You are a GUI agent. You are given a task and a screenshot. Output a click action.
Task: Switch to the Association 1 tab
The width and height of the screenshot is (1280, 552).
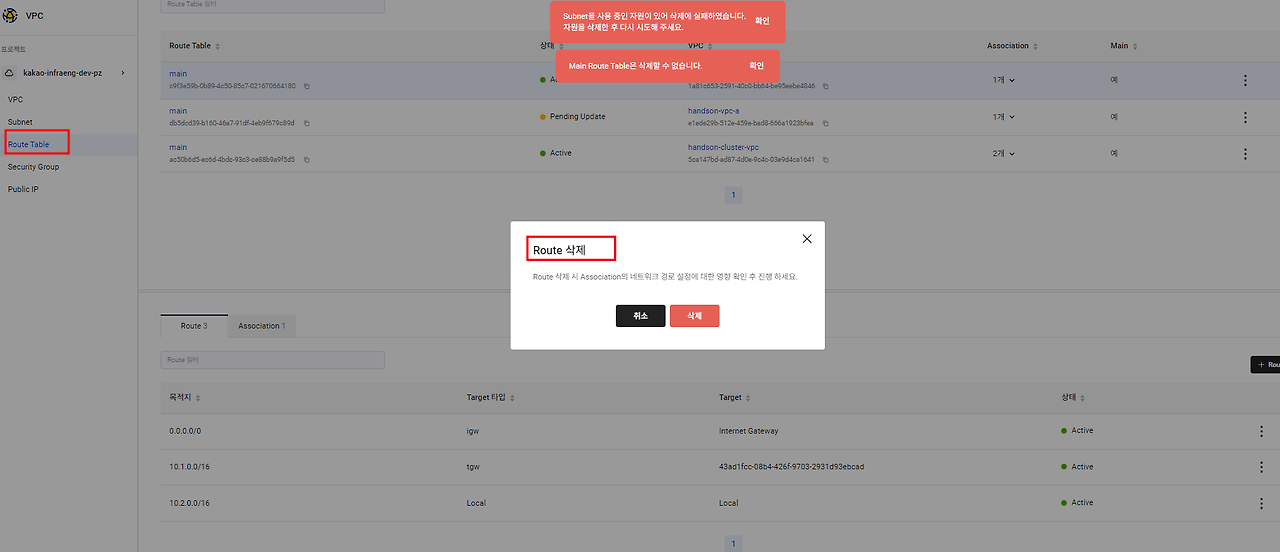tap(261, 326)
